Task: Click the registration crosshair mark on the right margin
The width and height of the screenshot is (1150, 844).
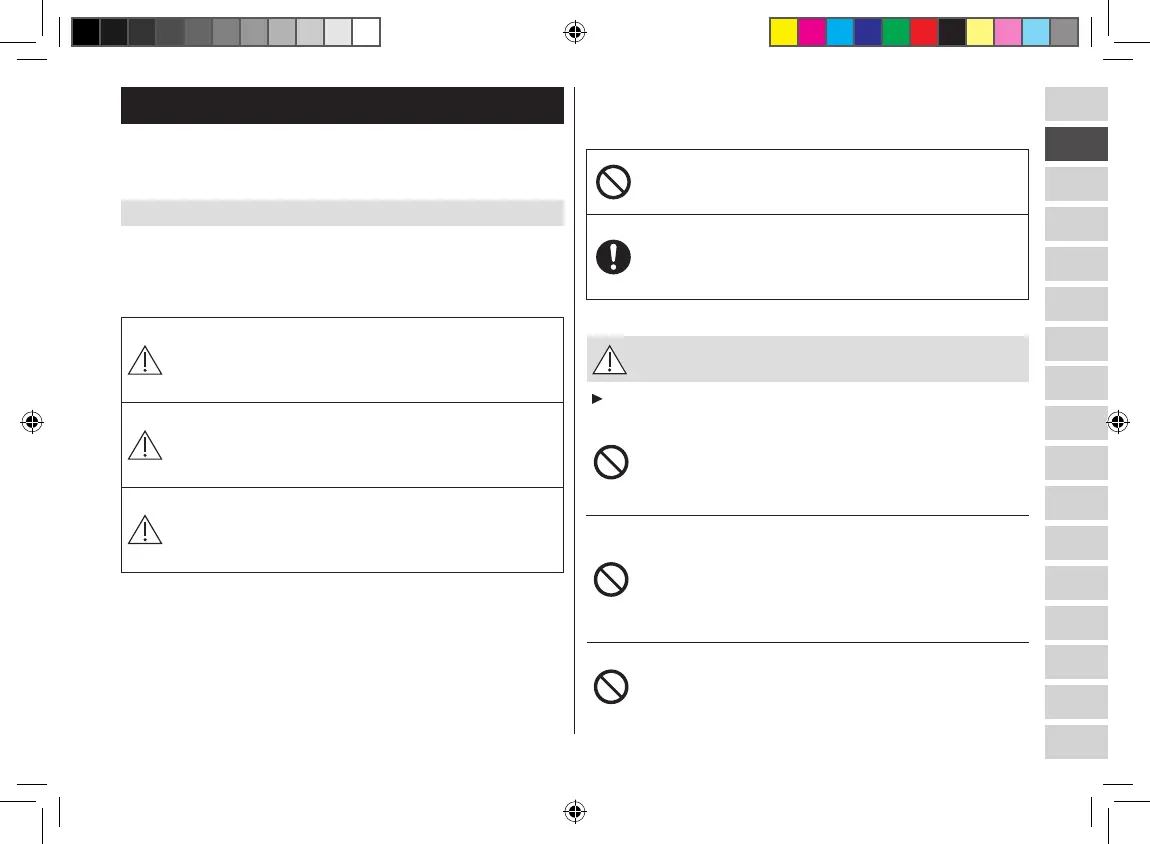Action: (1117, 423)
